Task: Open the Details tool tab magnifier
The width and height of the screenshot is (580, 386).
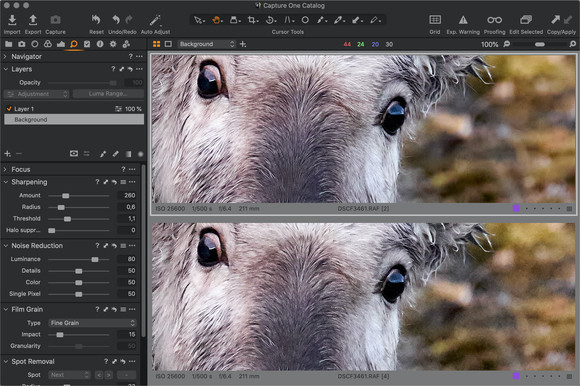Action: click(x=74, y=44)
